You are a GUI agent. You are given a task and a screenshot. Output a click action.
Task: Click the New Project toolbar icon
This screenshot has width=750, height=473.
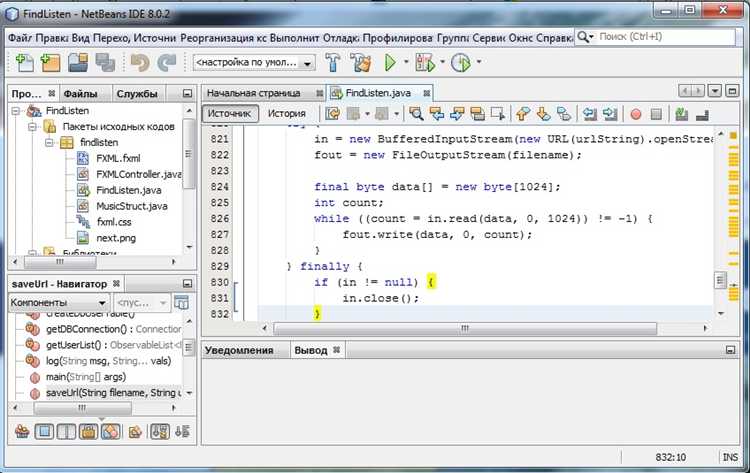[49, 62]
